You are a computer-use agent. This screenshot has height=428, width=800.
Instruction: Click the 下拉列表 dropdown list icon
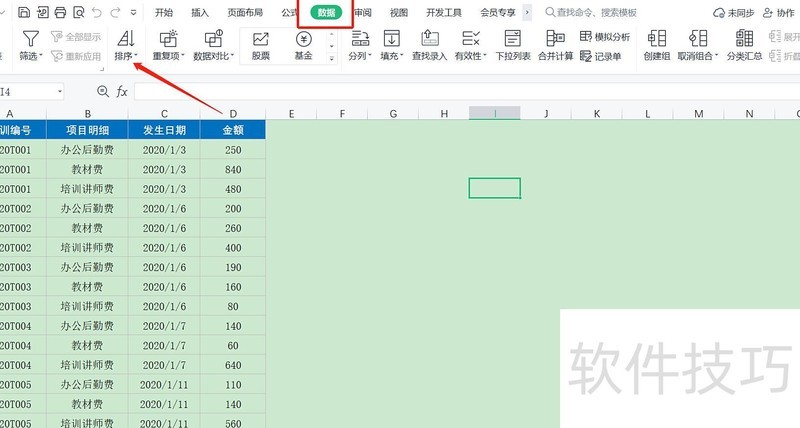513,39
